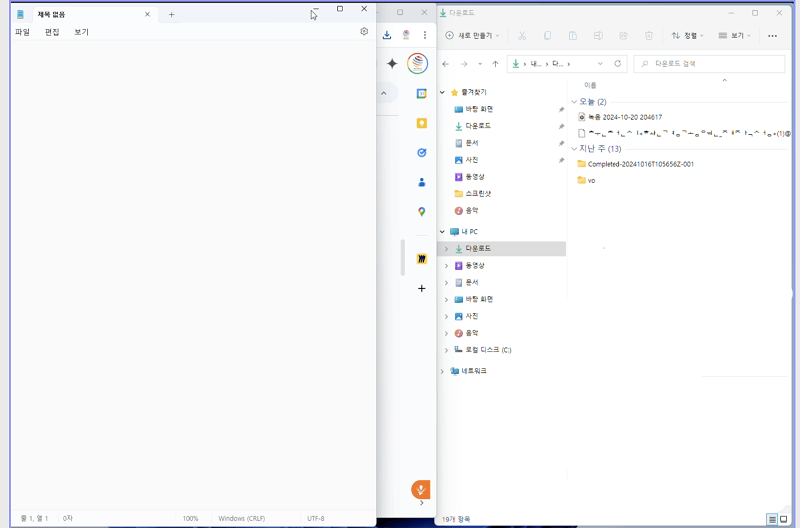The height and width of the screenshot is (528, 800).
Task: Select the Completed-20241016T105656Z-001 folder
Action: click(641, 164)
